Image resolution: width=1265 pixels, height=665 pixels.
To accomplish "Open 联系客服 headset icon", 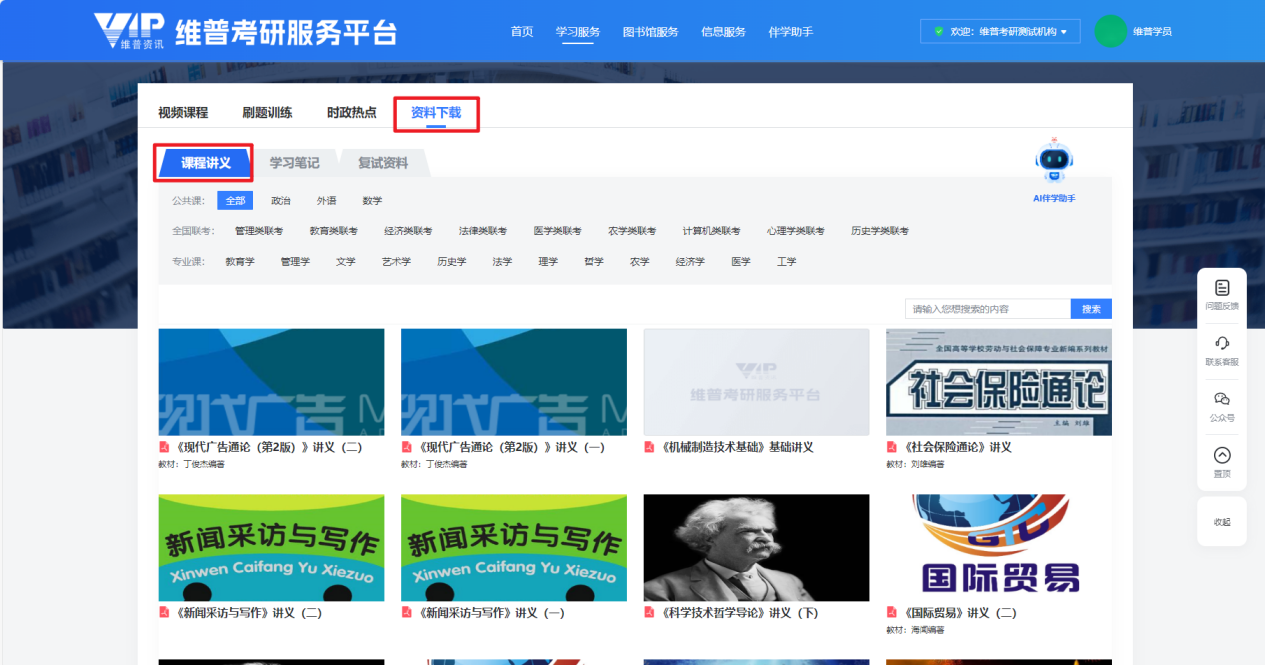I will point(1221,343).
